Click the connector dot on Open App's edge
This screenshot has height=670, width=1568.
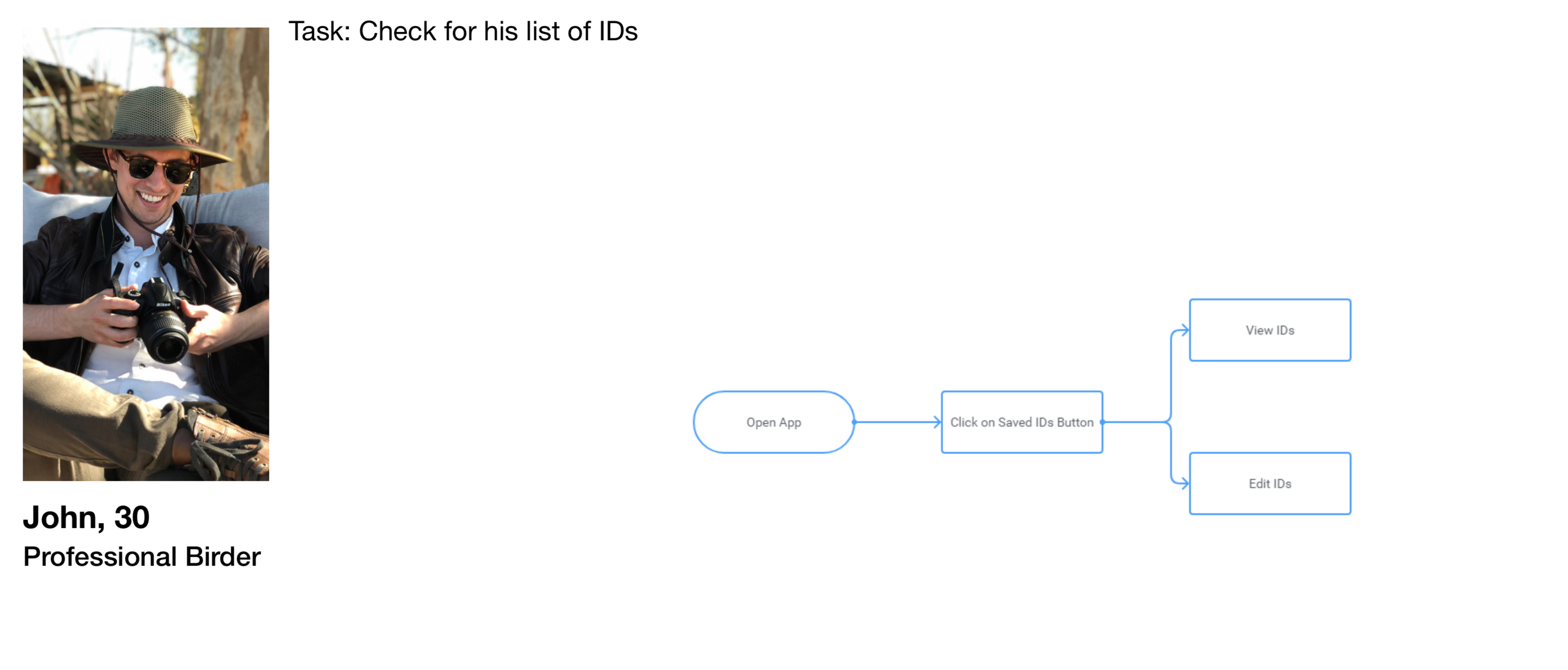(854, 422)
